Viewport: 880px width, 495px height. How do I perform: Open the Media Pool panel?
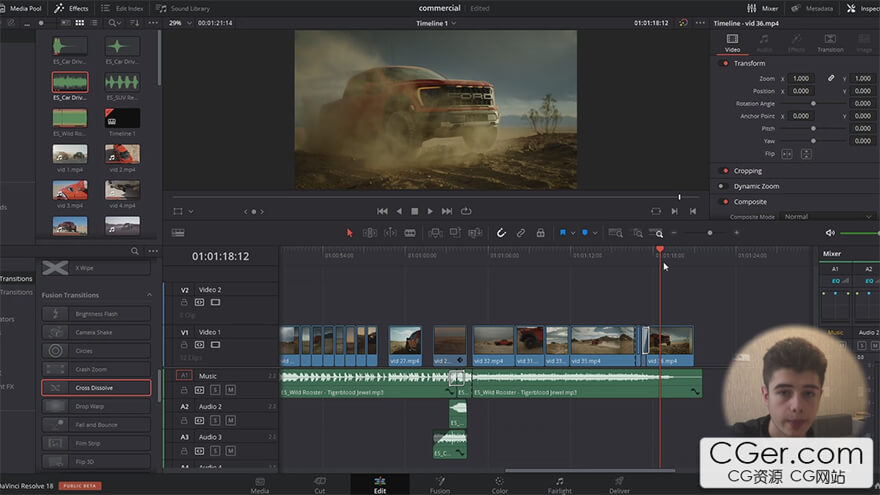[x=22, y=8]
